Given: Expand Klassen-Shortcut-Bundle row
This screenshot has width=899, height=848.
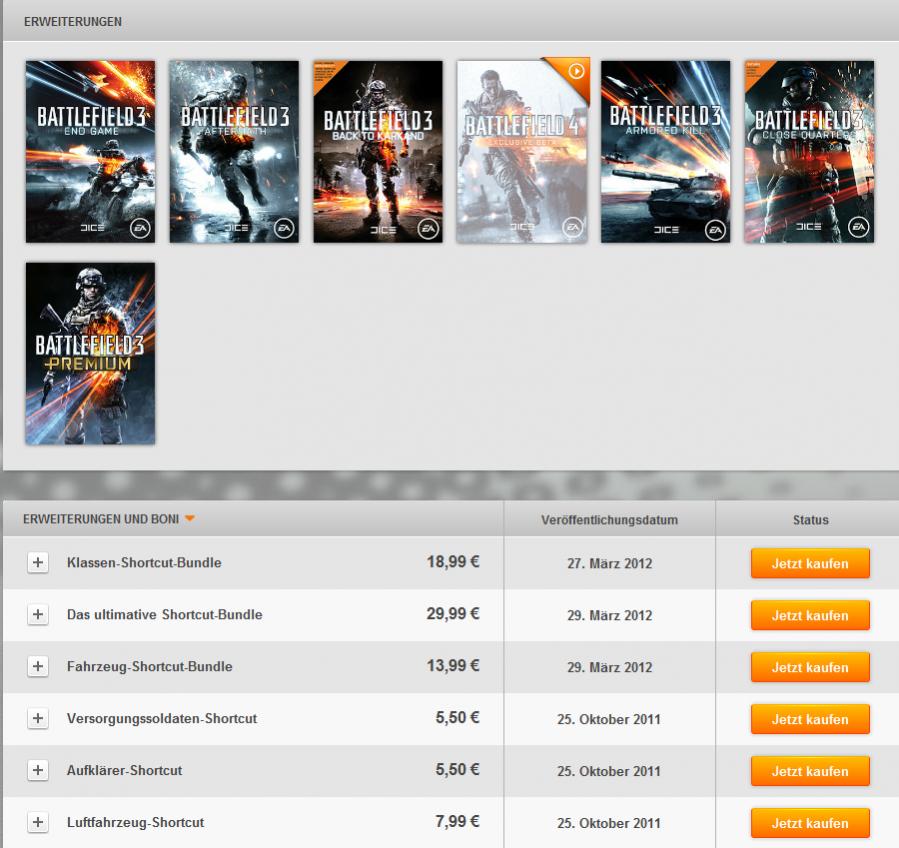Looking at the screenshot, I should [38, 562].
